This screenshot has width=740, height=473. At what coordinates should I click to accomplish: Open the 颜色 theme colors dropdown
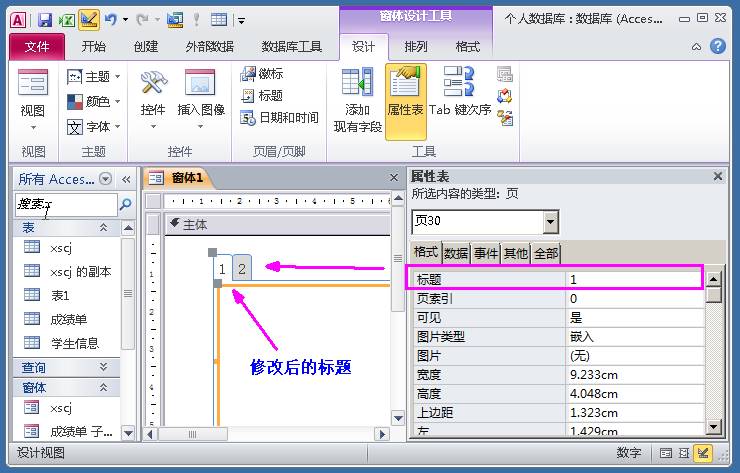(x=93, y=101)
